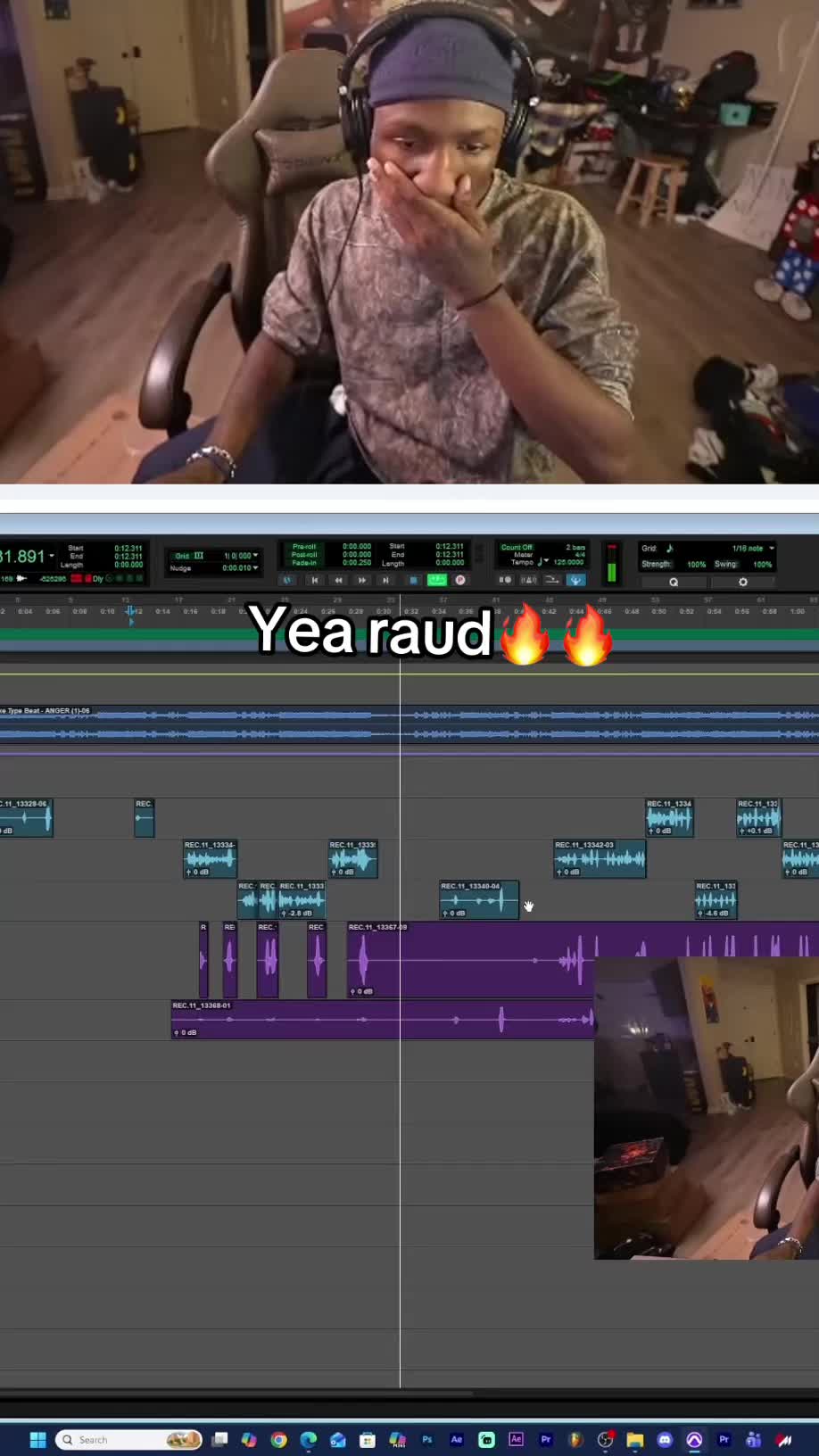Click the Rewind transport button
The height and width of the screenshot is (1456, 819).
coord(338,580)
